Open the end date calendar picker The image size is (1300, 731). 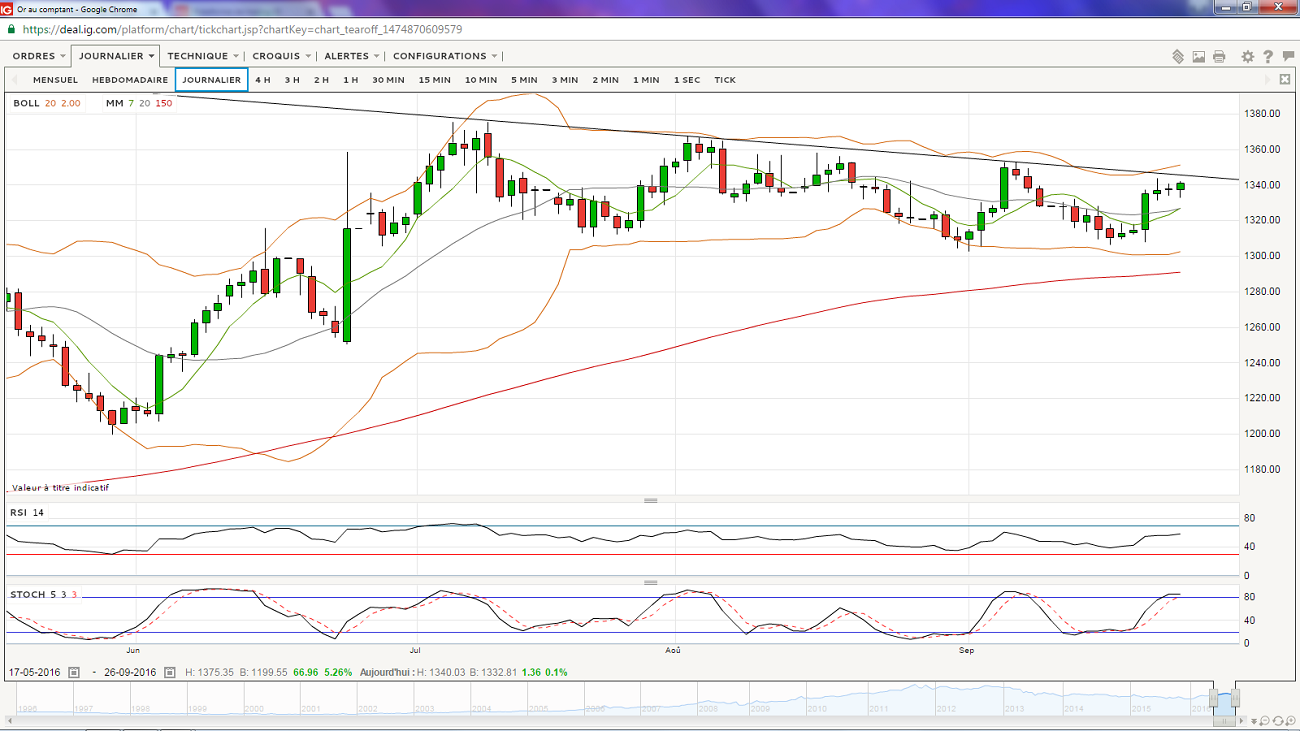tap(170, 673)
